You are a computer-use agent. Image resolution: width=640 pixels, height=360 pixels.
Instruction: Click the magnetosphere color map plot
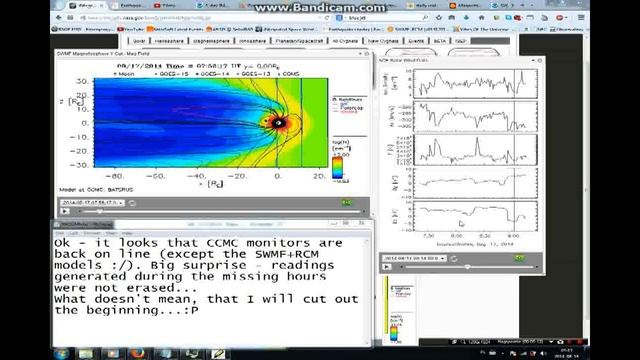pyautogui.click(x=211, y=122)
